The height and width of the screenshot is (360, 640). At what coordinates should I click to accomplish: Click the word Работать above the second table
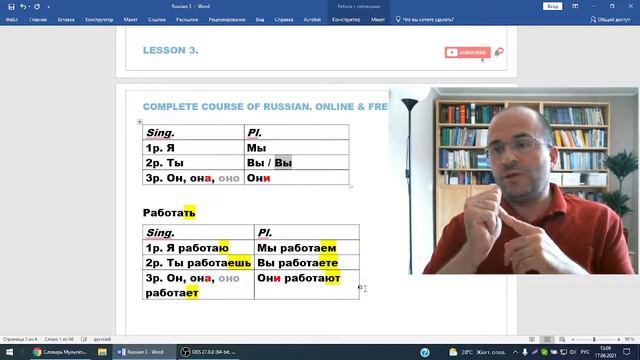coord(169,213)
